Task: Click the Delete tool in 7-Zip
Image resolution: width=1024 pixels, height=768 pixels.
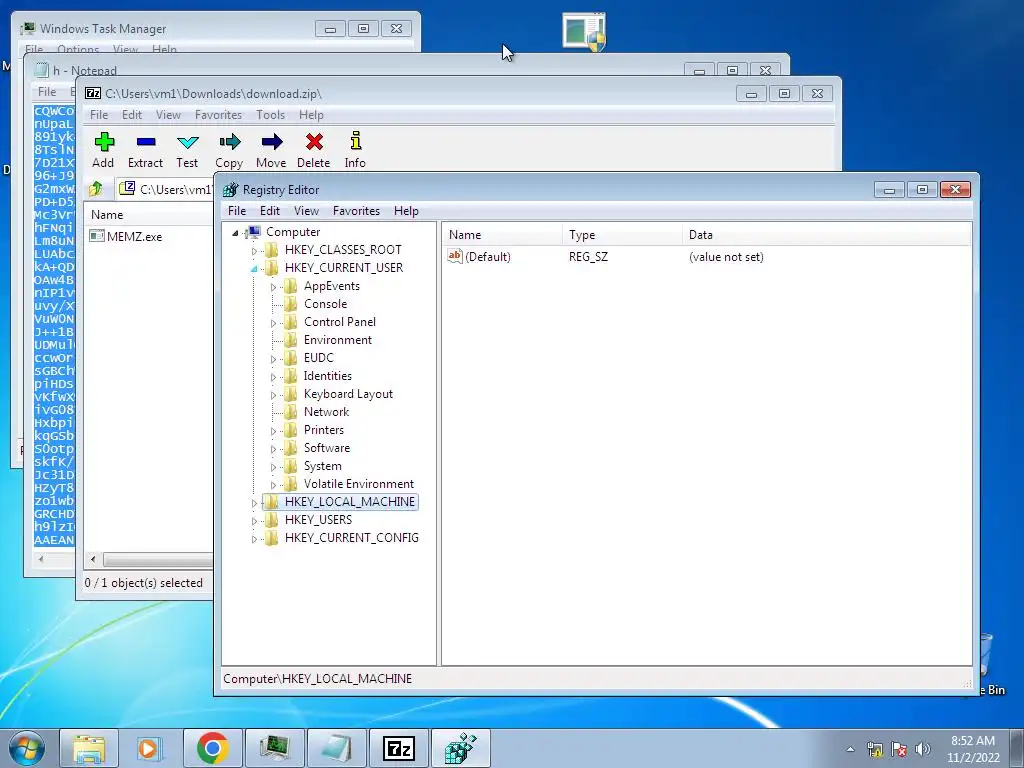Action: (313, 150)
